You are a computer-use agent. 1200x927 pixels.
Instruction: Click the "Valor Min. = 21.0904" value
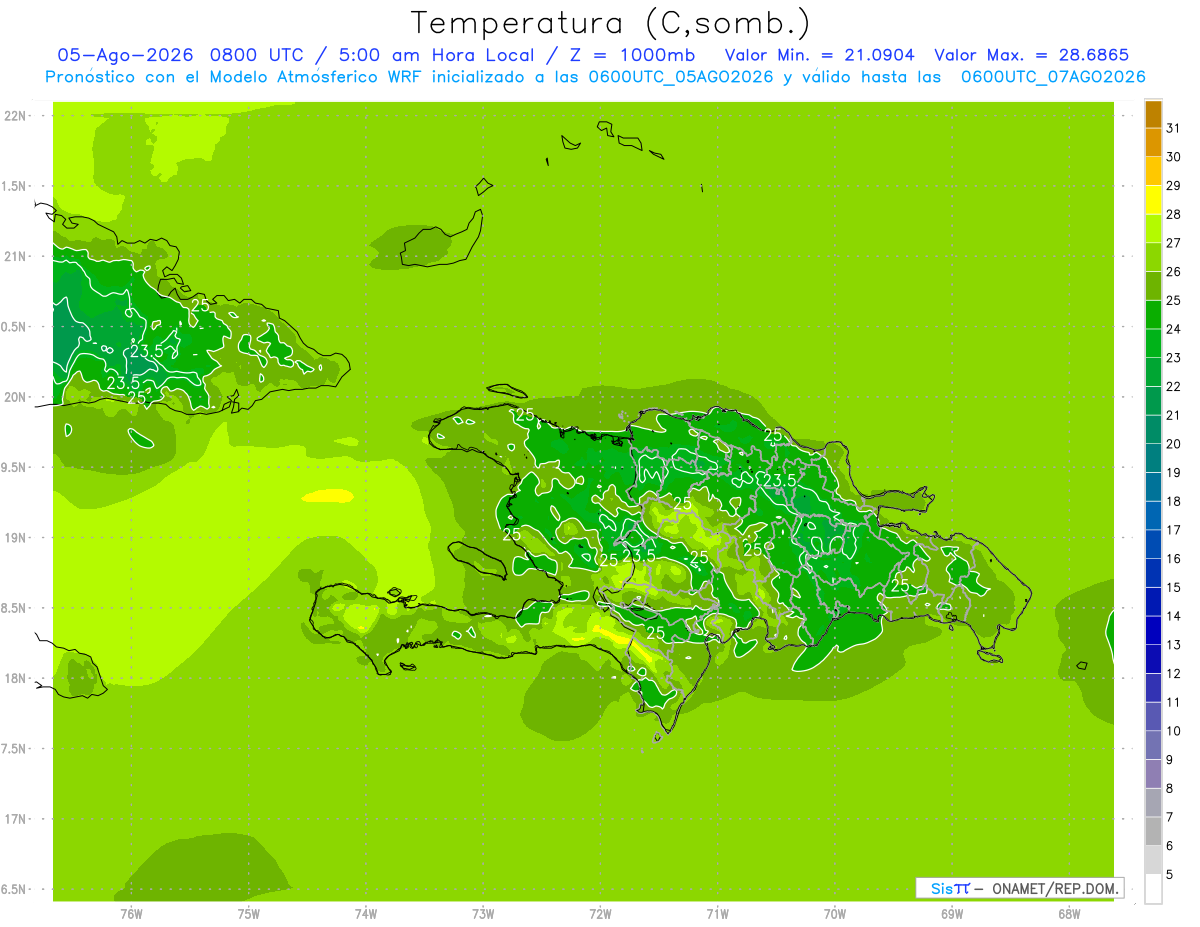(819, 55)
